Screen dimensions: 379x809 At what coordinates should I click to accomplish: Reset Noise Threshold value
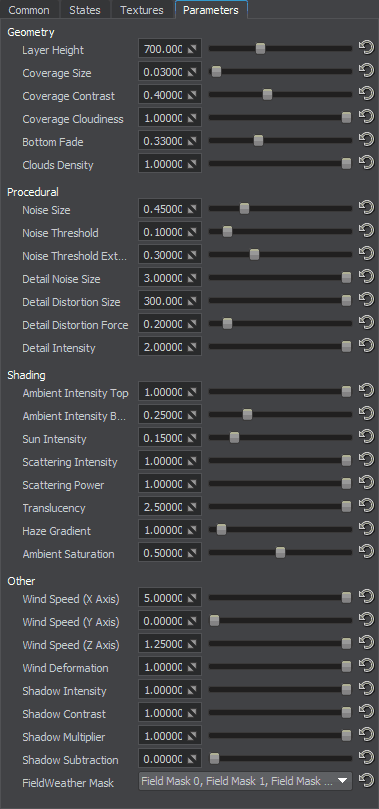366,232
